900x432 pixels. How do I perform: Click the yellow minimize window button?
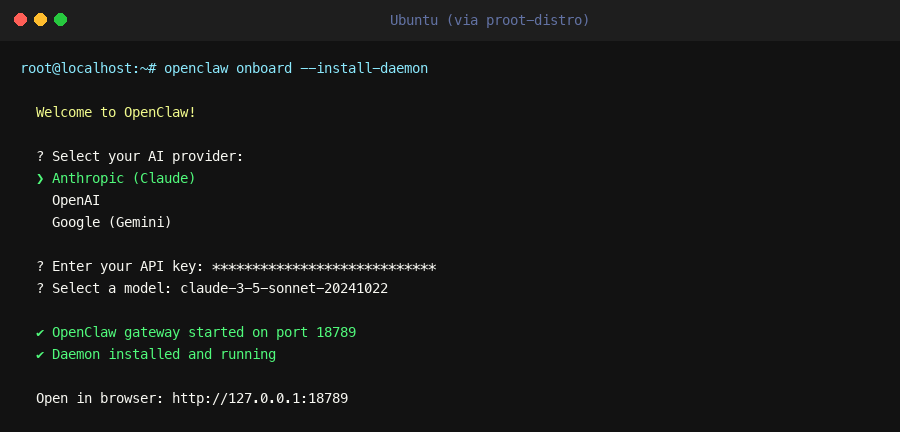click(40, 20)
